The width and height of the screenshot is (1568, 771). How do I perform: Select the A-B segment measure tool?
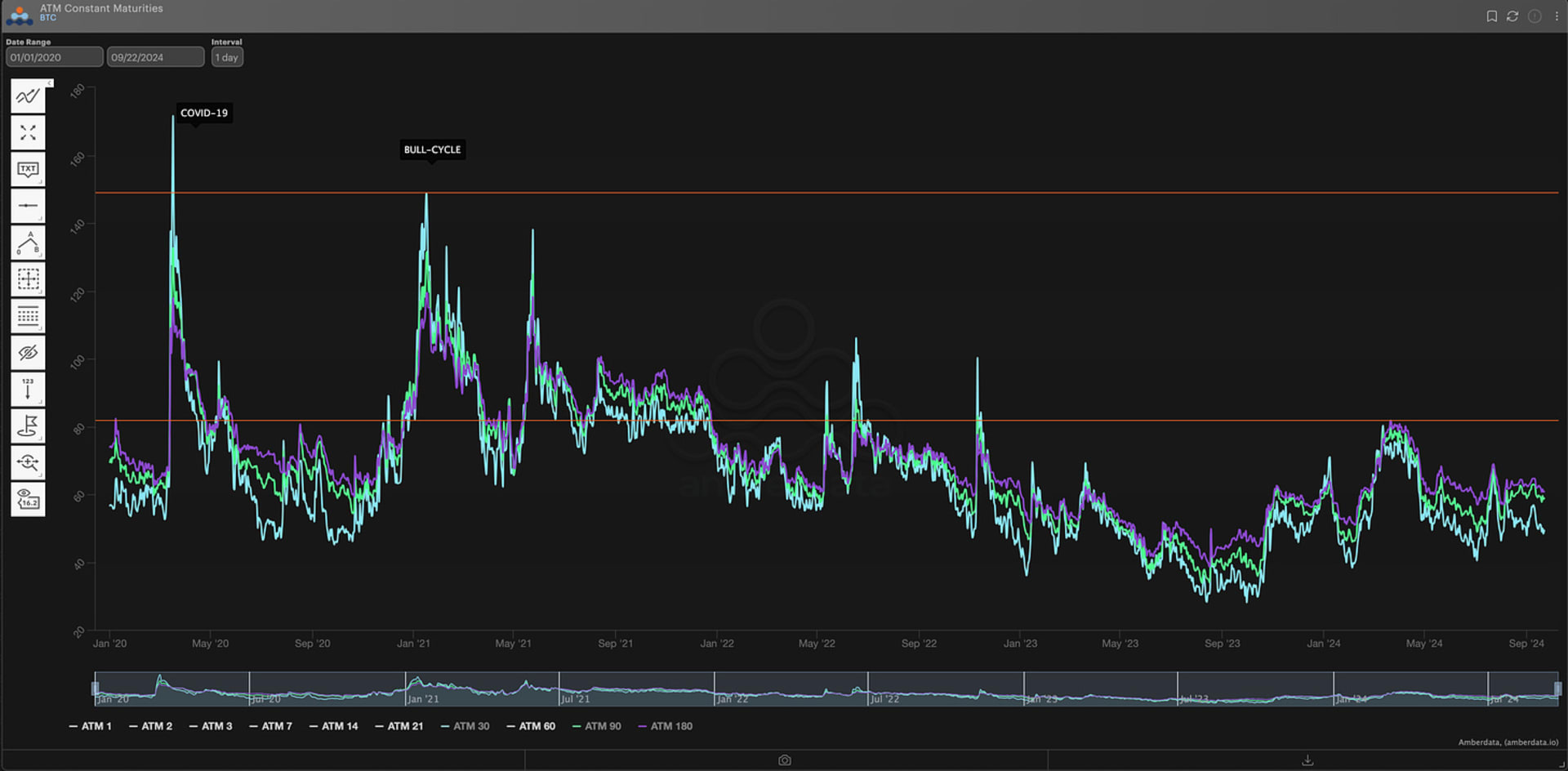click(x=28, y=243)
